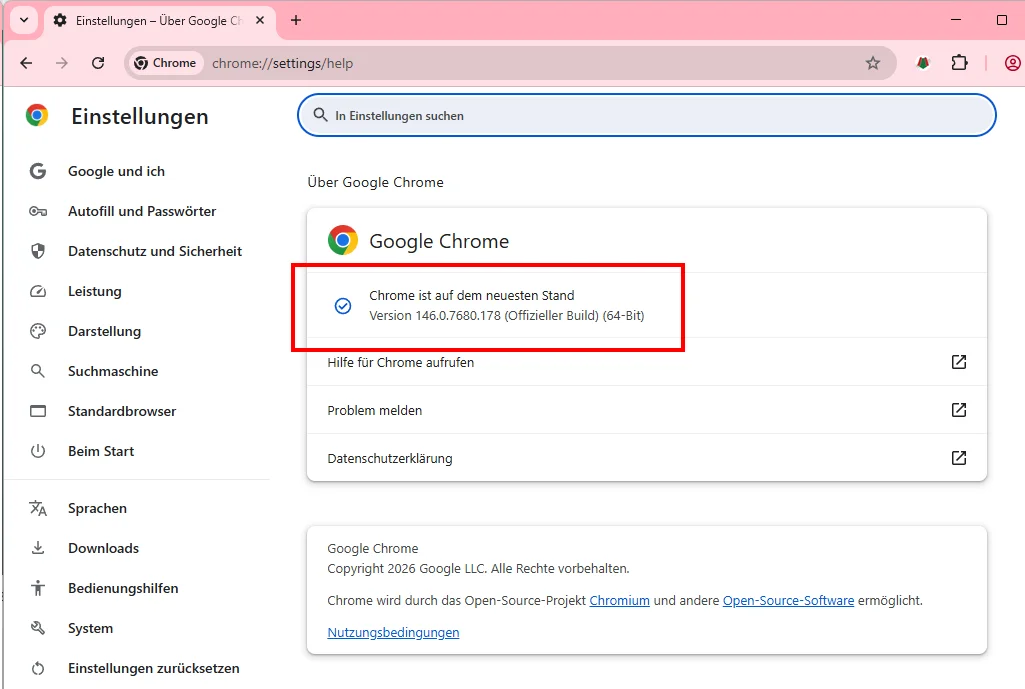1025x689 pixels.
Task: Click the Über Google Chrome heading
Action: 375,182
